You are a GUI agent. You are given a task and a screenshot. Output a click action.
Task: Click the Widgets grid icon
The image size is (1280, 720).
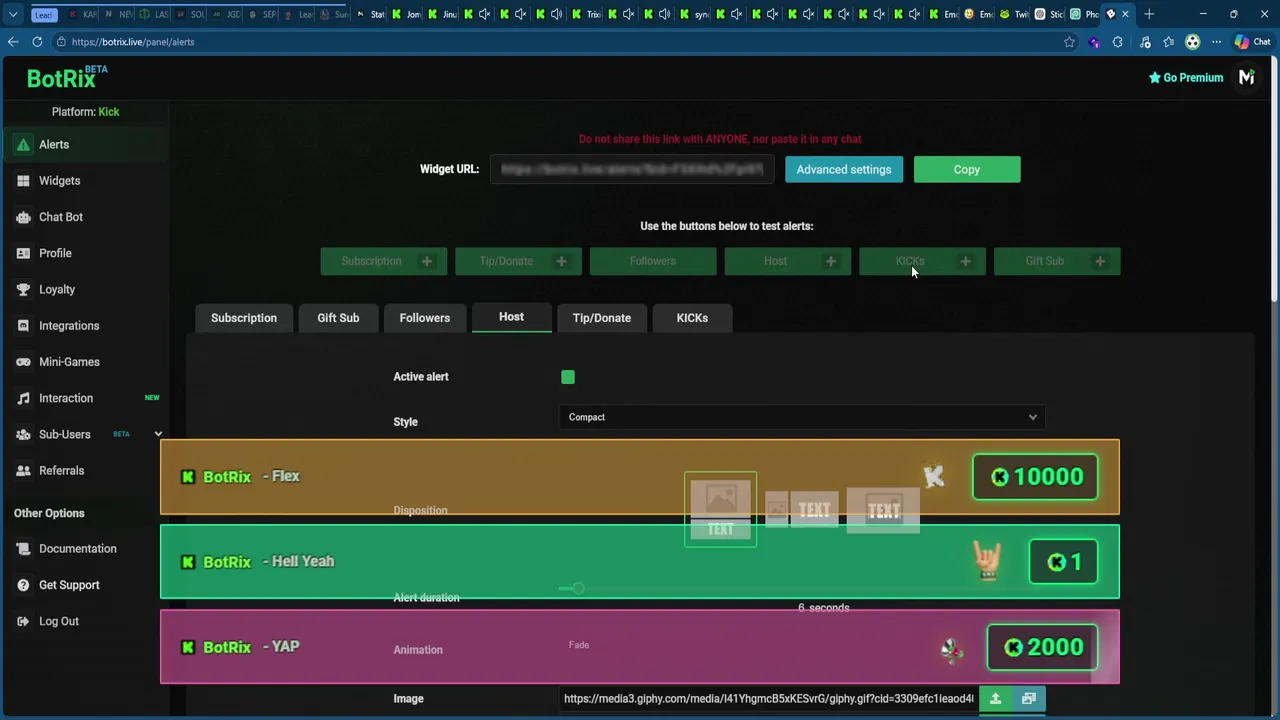tap(23, 181)
